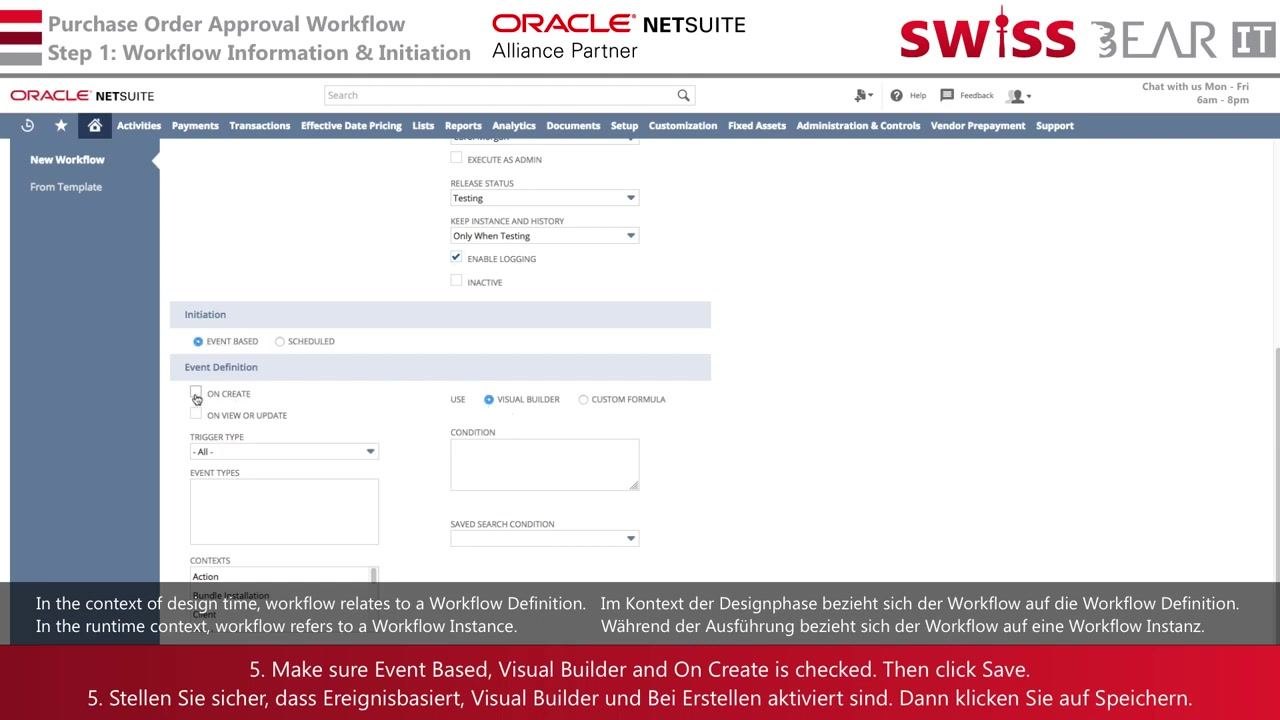Click the Help link text
1280x720 pixels.
pos(918,96)
